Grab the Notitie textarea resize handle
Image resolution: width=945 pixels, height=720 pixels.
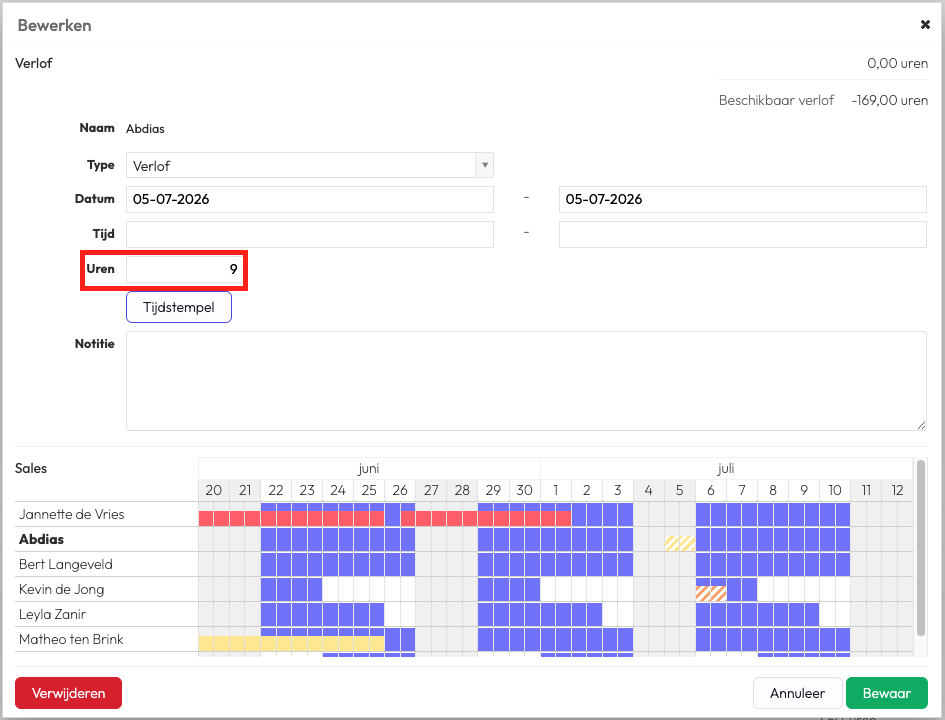click(x=921, y=425)
